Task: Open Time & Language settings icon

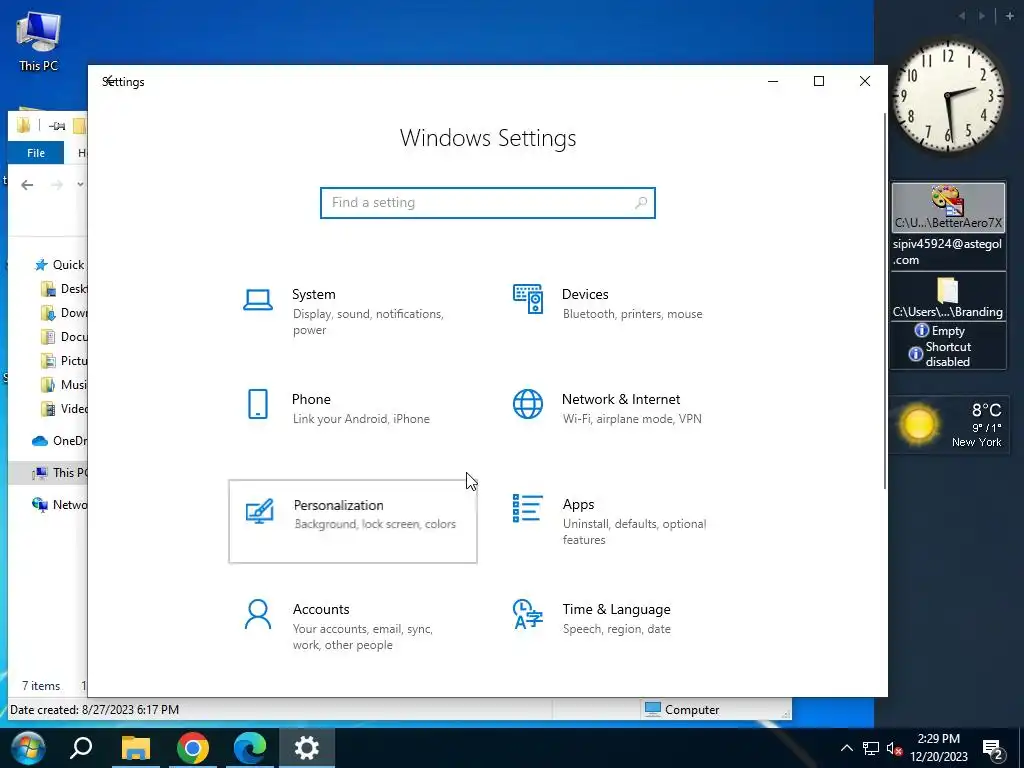Action: (x=528, y=614)
